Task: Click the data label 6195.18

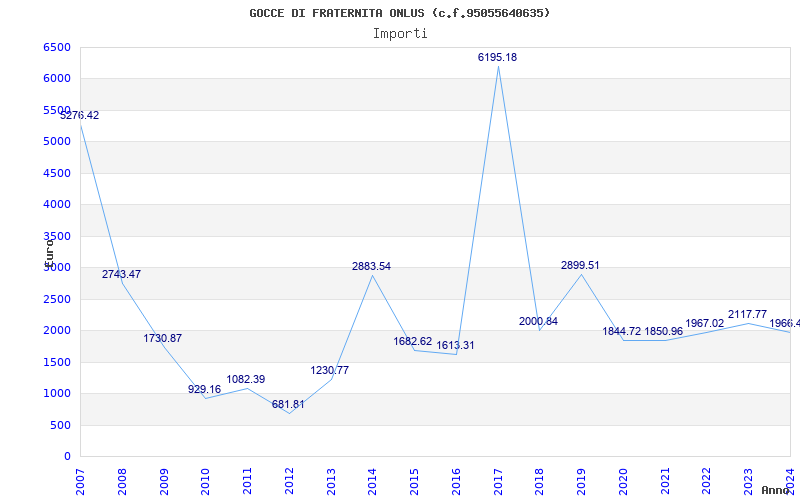Action: [497, 57]
